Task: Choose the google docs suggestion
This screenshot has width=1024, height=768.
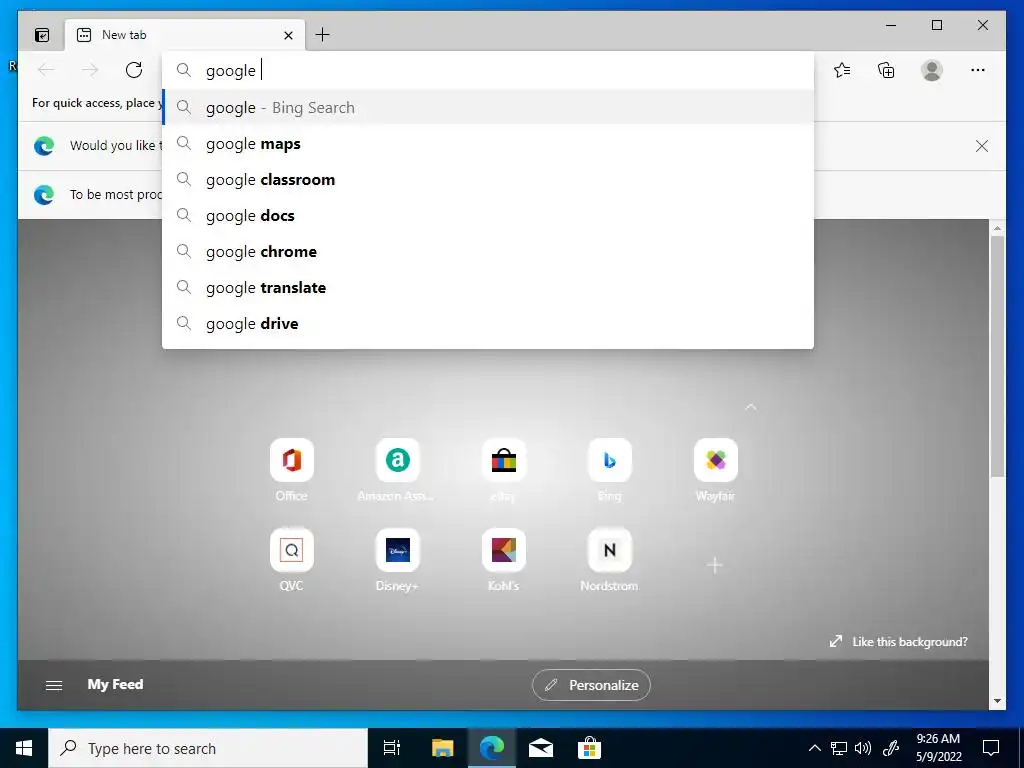Action: click(x=488, y=216)
